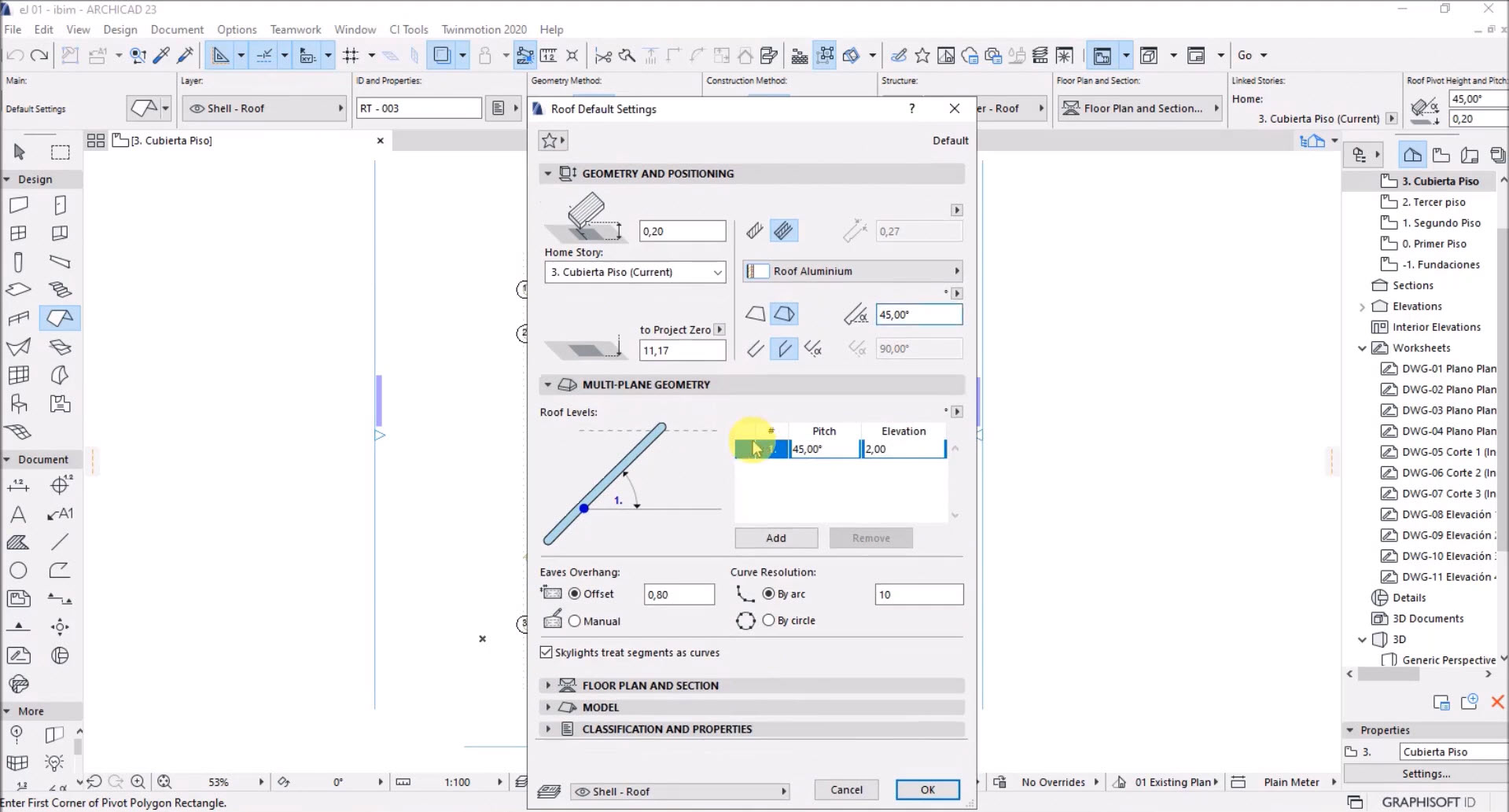Collapse the Geometry and Positioning section
The width and height of the screenshot is (1509, 812).
[x=548, y=174]
